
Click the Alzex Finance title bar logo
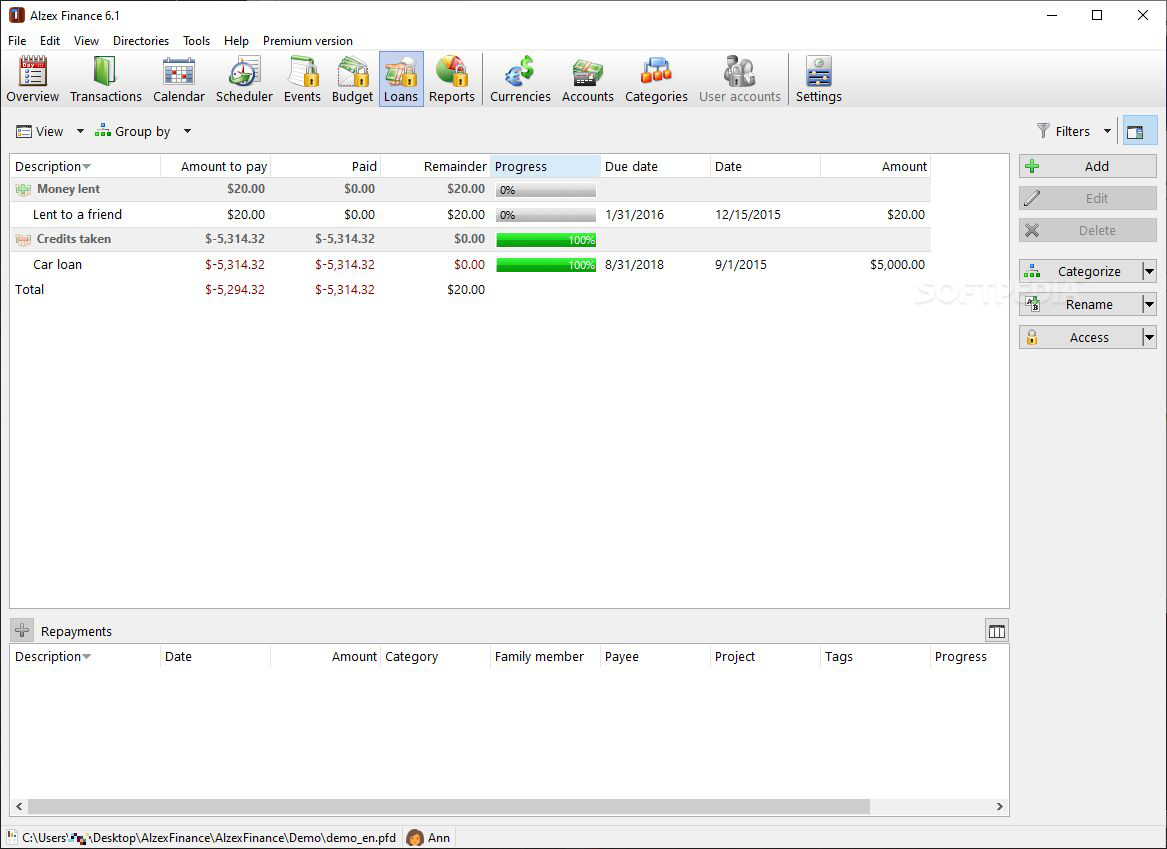pos(16,15)
